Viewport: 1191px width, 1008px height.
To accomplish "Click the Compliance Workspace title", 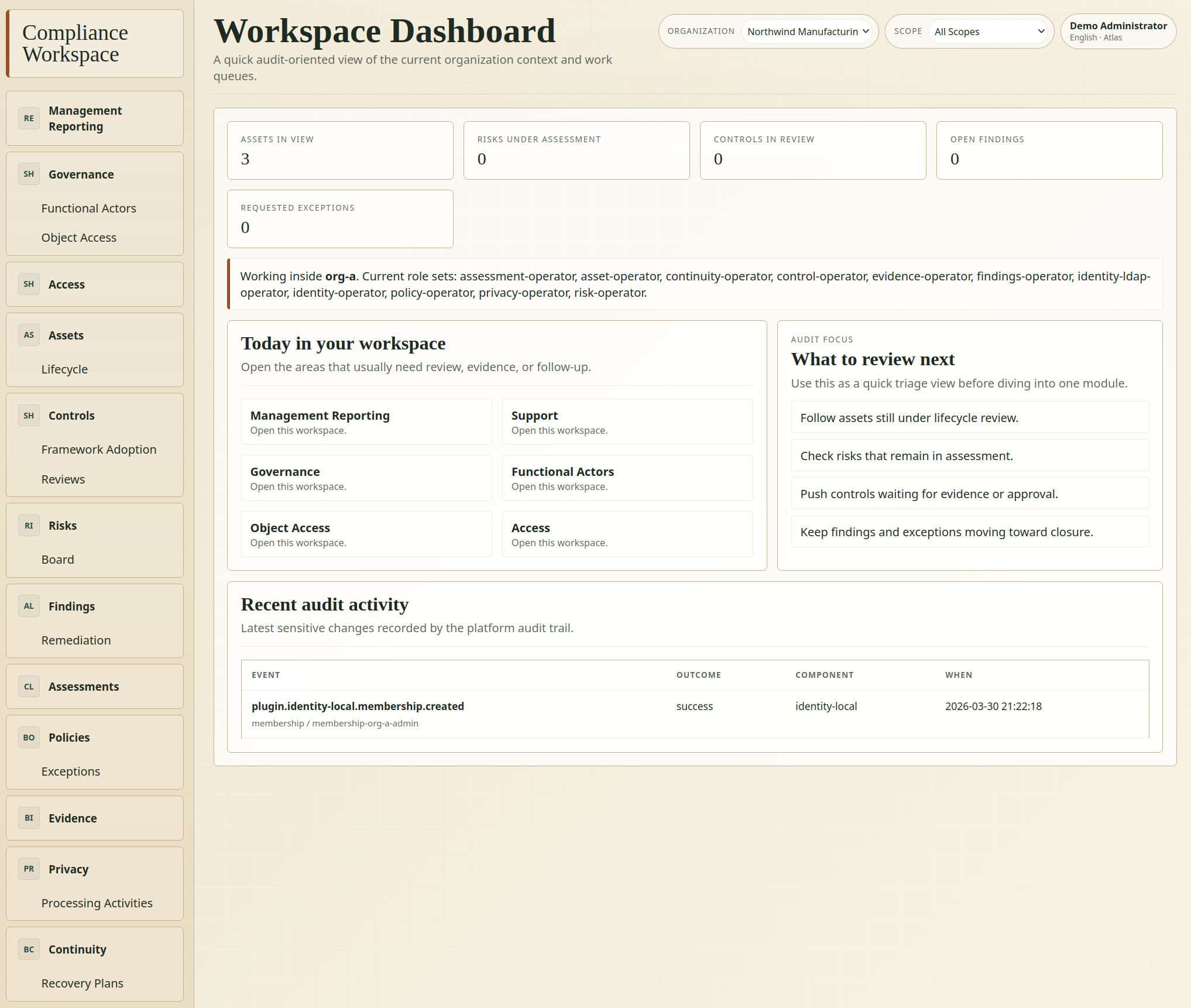I will tap(75, 43).
